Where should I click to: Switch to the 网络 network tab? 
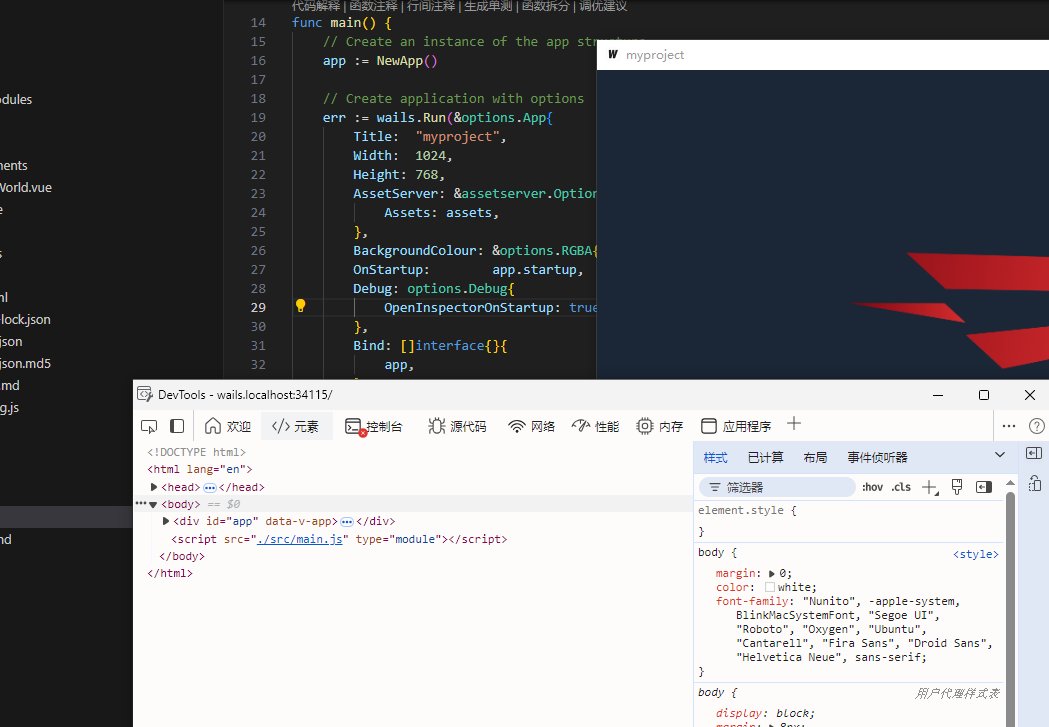point(532,426)
